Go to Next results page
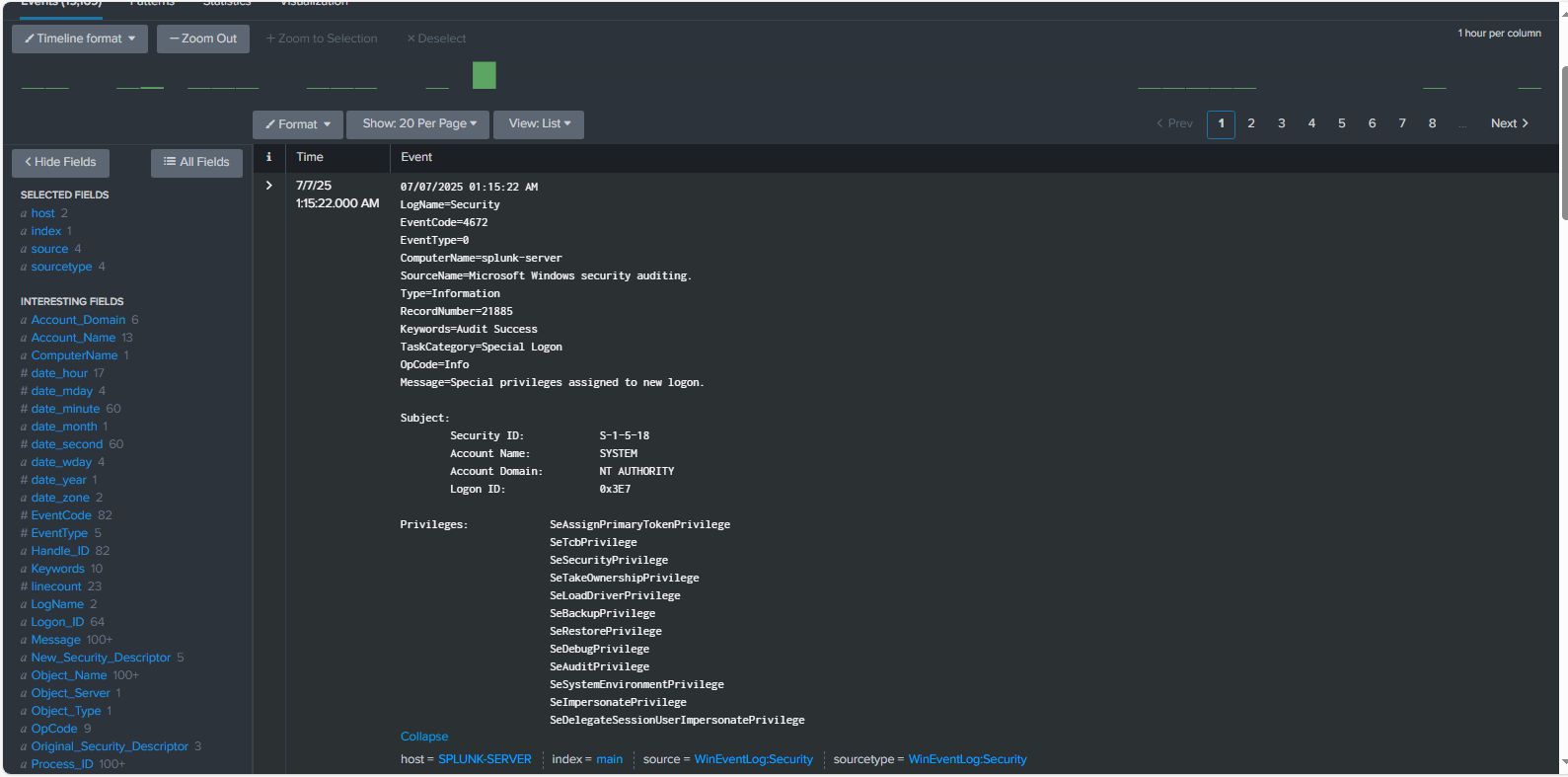The height and width of the screenshot is (777, 1568). 1508,123
